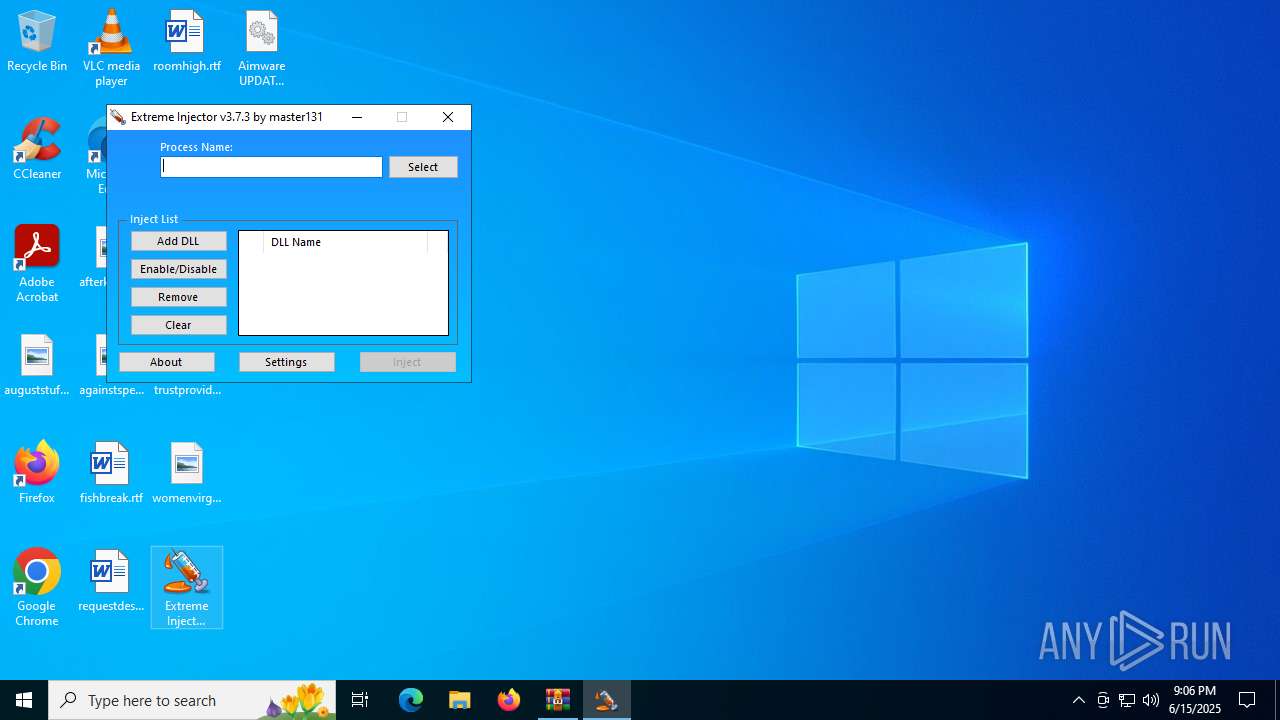1280x720 pixels.
Task: Open the Recycle Bin desktop icon
Action: coord(37,42)
